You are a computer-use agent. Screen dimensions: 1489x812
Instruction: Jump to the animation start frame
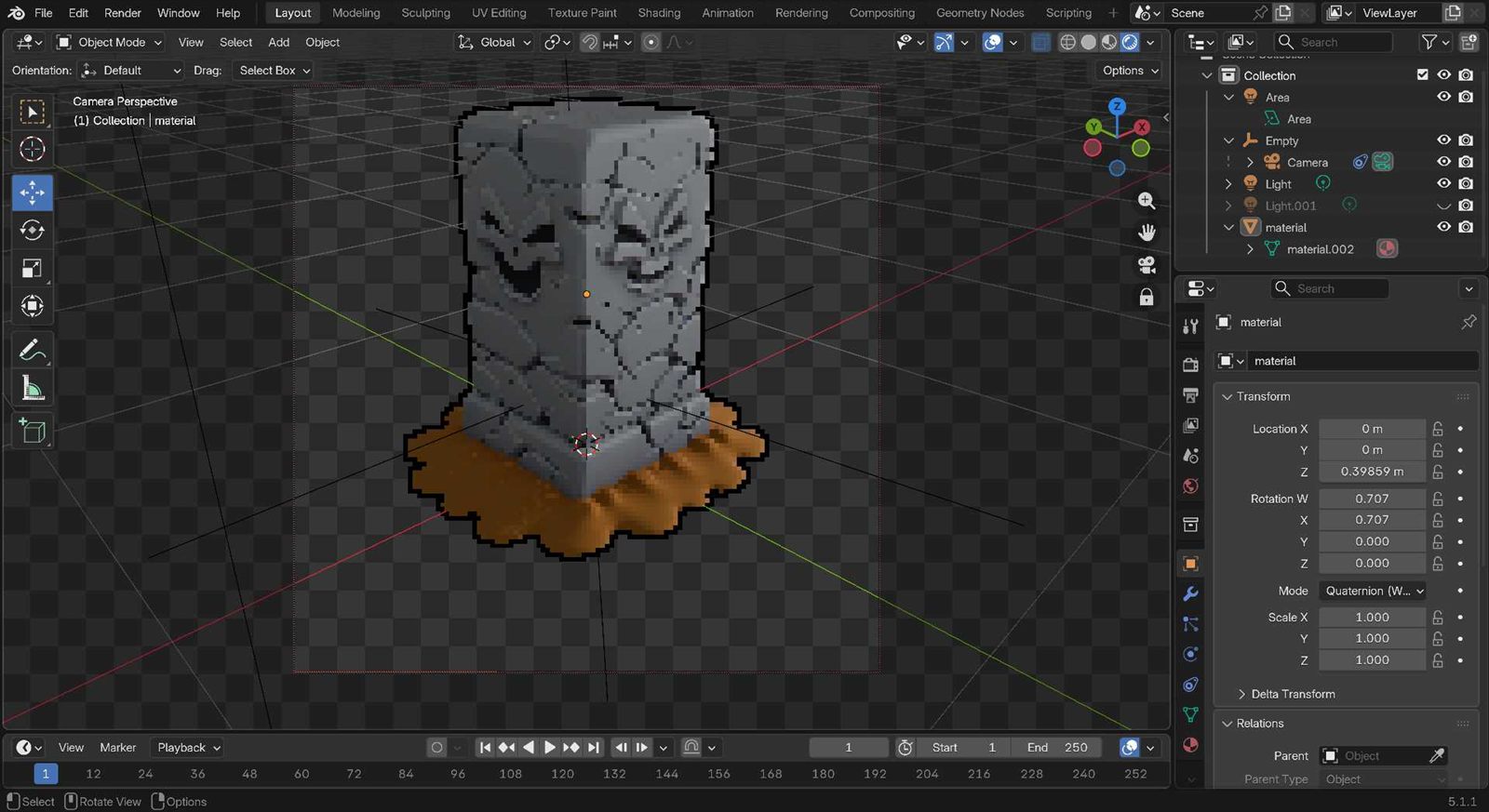click(485, 748)
